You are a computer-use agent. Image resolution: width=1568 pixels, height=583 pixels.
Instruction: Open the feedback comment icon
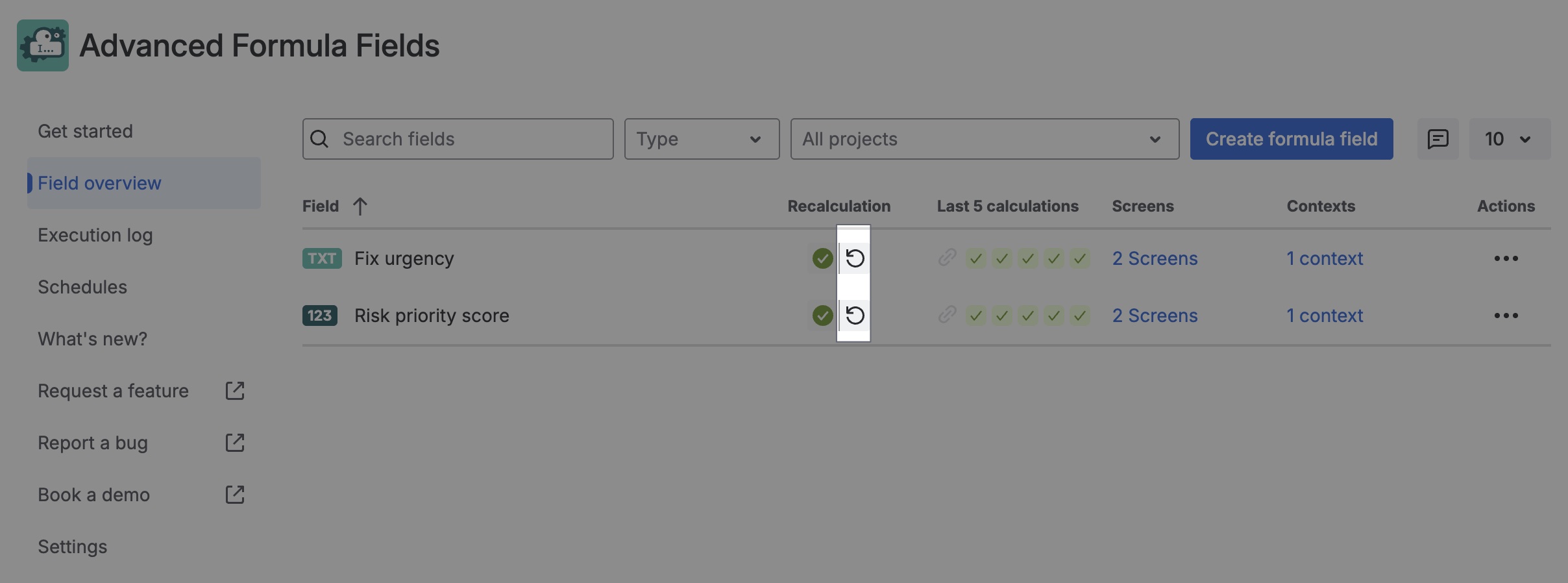1438,139
